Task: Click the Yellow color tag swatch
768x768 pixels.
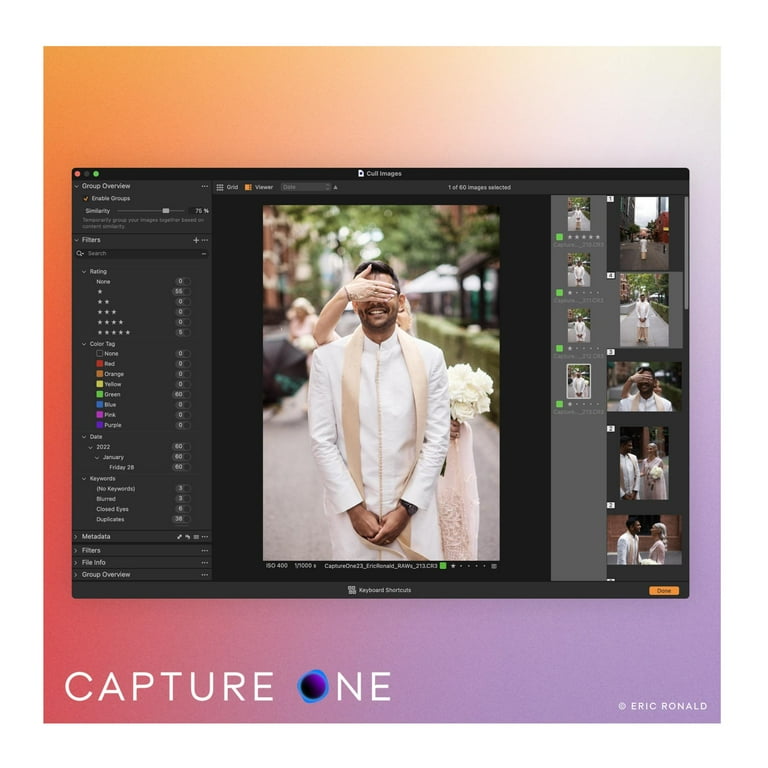Action: click(99, 384)
